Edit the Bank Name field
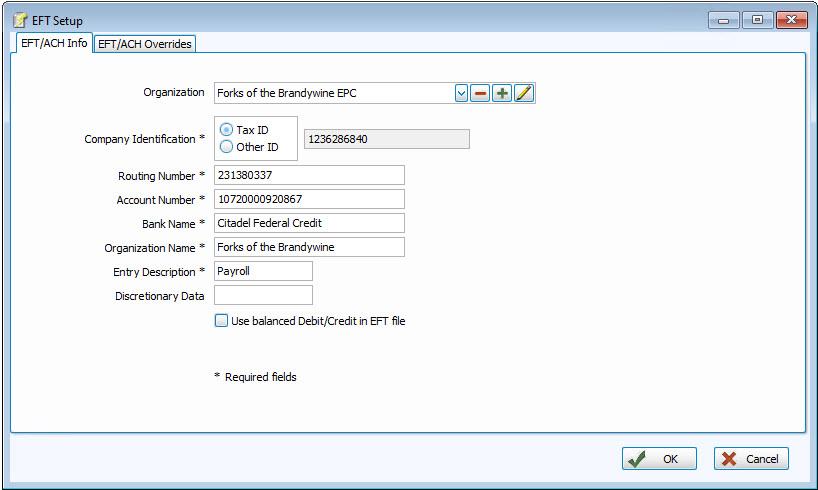The image size is (818, 490). coord(309,223)
